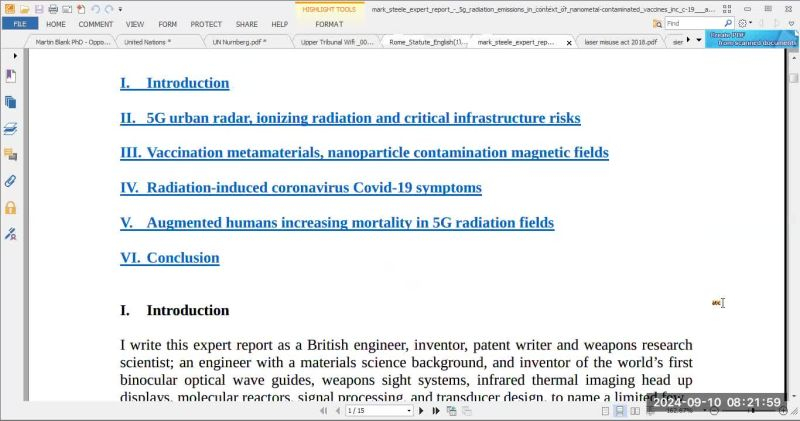Open the Pages thumbnail panel in sidebar
Screen dimensions: 800x421
(x=11, y=102)
